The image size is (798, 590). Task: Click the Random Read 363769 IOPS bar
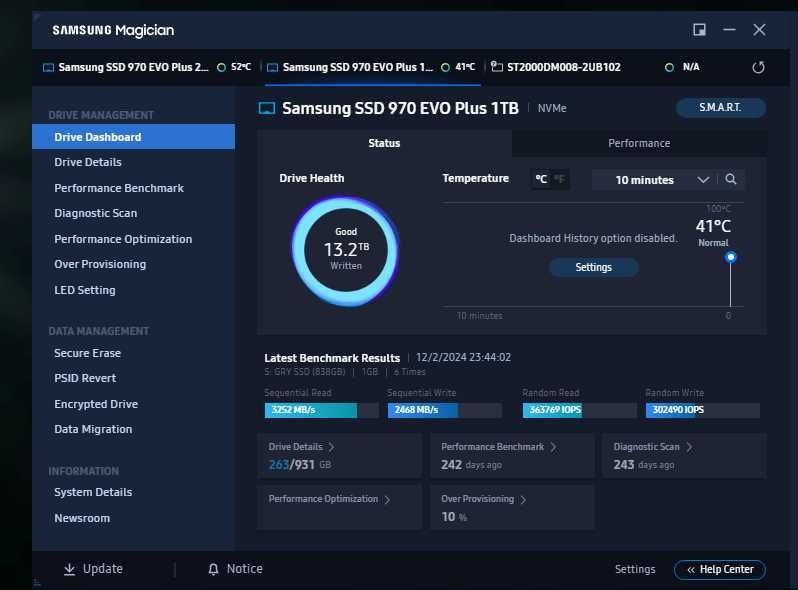pos(580,410)
